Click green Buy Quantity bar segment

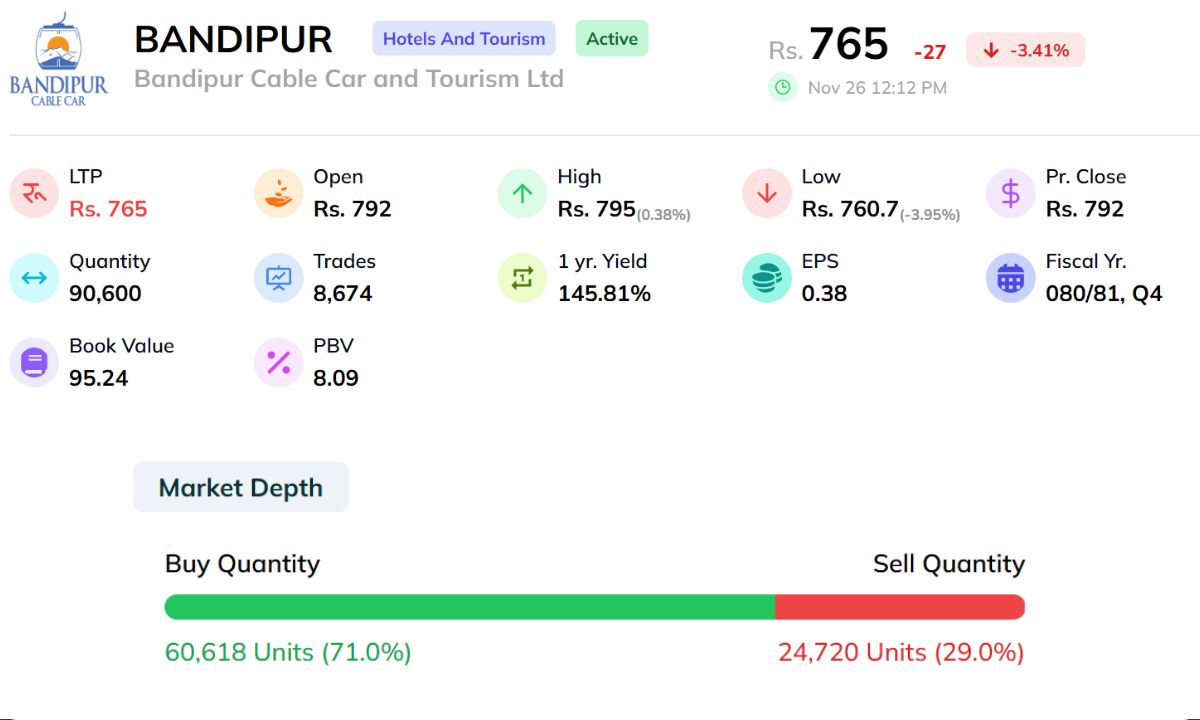(x=470, y=607)
